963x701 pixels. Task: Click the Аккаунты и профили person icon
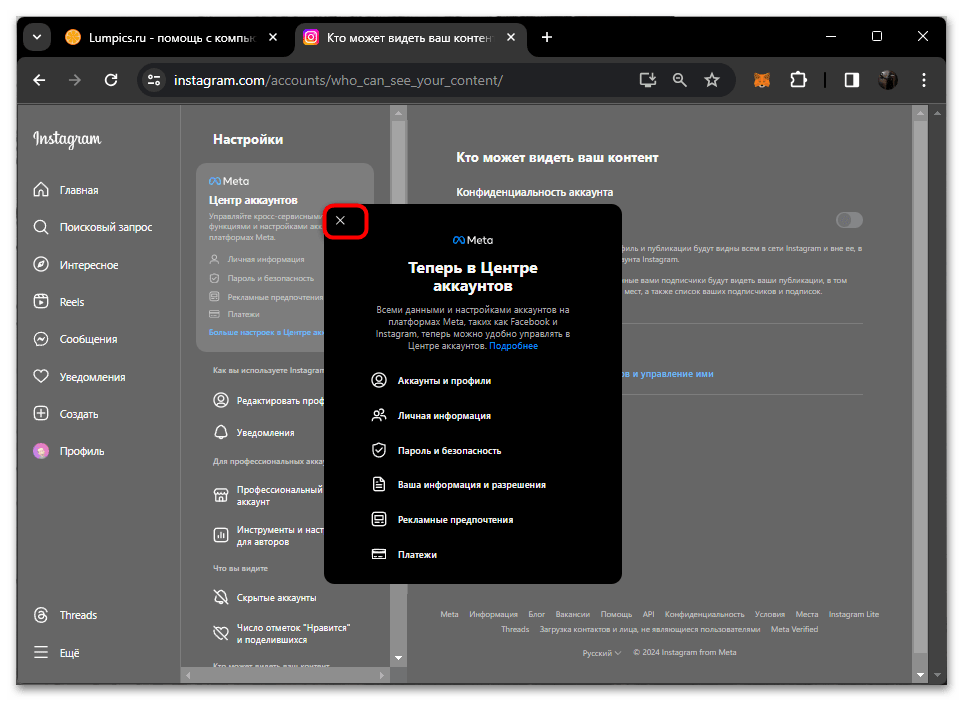point(379,380)
